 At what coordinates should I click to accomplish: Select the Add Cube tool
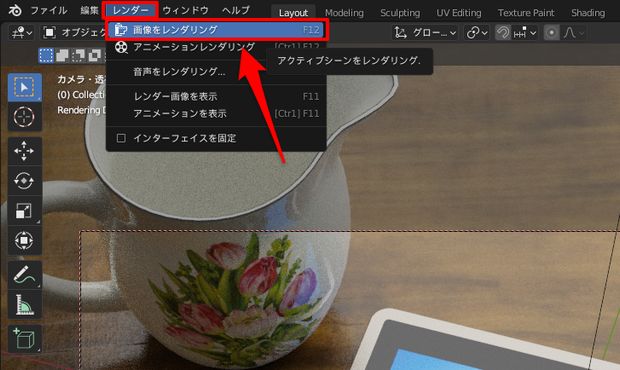[x=25, y=339]
